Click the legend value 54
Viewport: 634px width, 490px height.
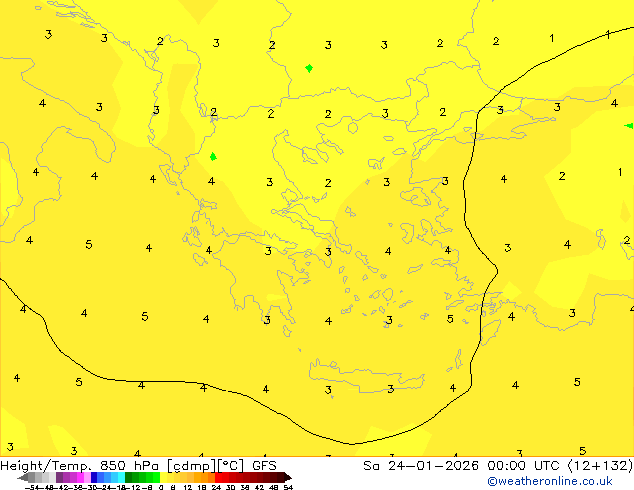click(288, 487)
